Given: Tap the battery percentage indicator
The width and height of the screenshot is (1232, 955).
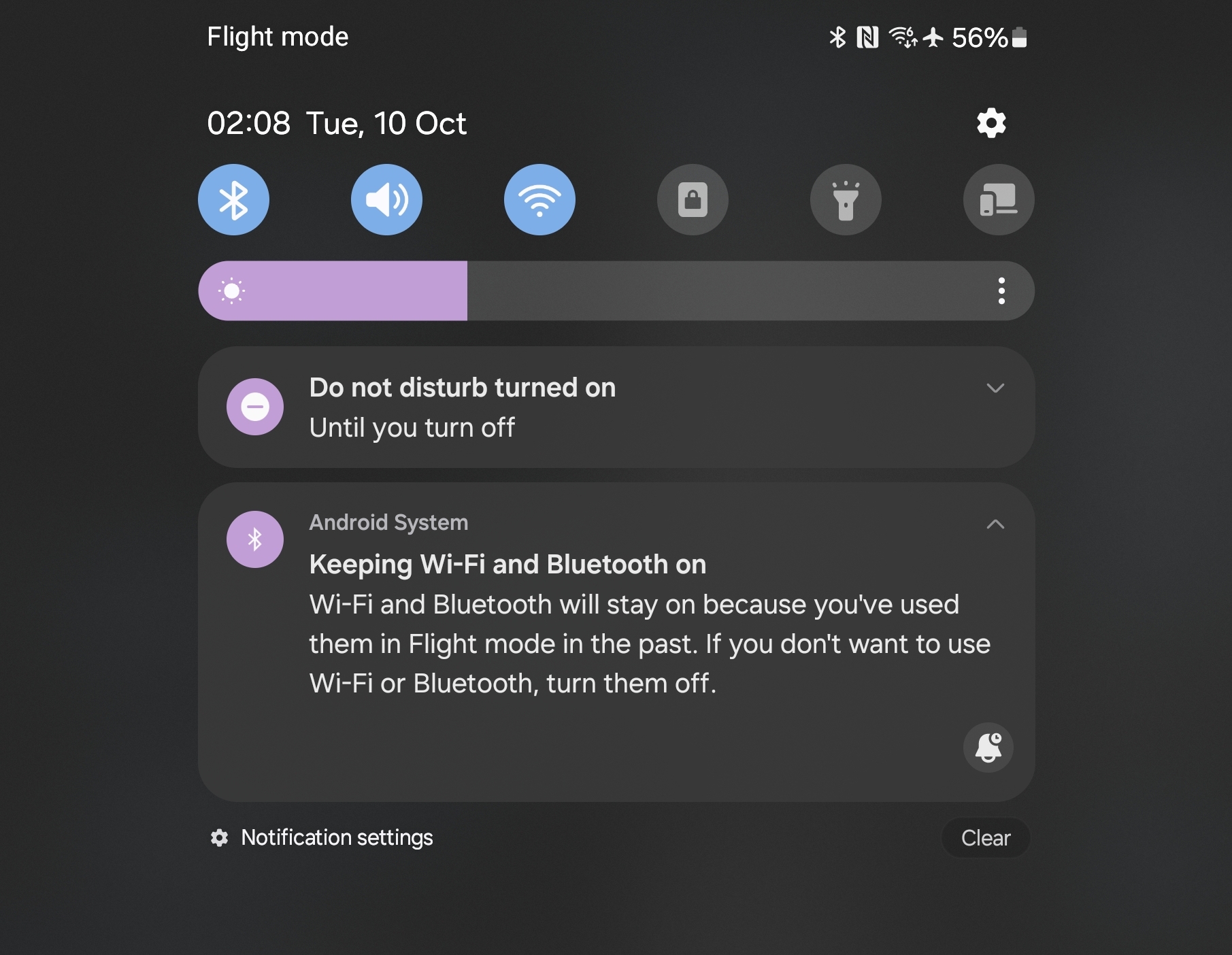Looking at the screenshot, I should pyautogui.click(x=979, y=37).
